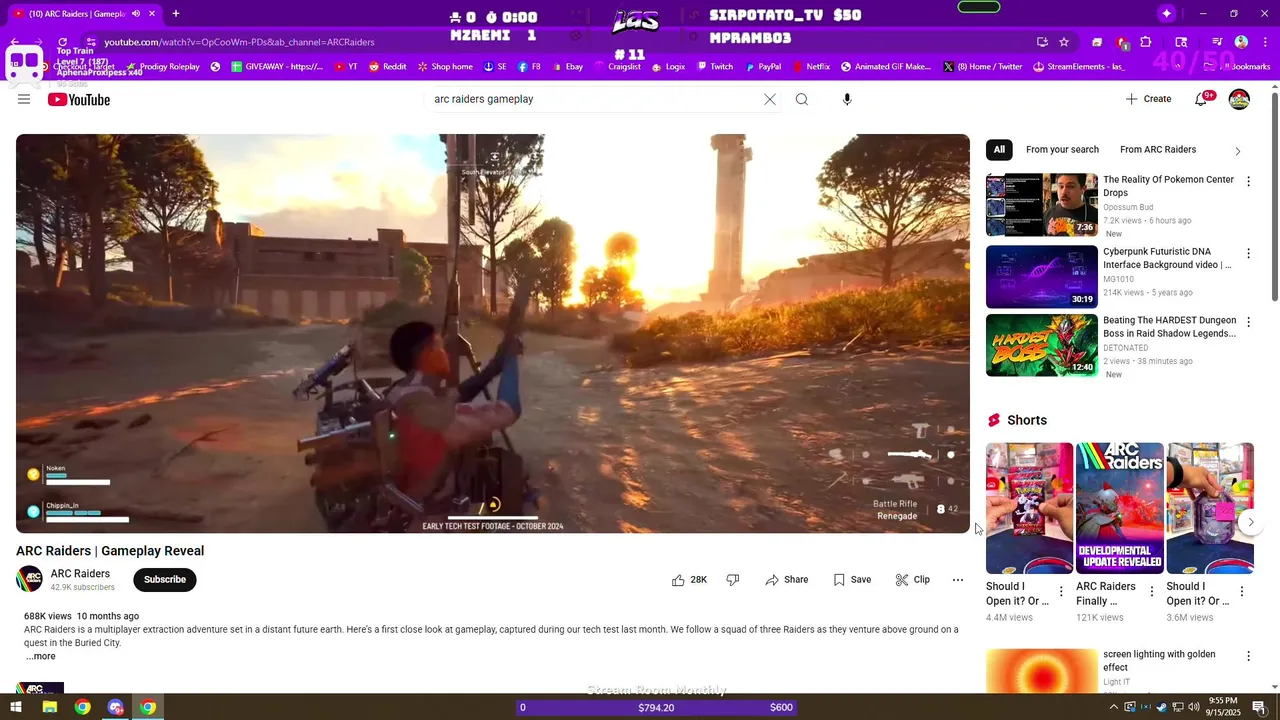Open options for Cyberpunk Futuristic DNA video
The image size is (1280, 720).
coord(1248,253)
